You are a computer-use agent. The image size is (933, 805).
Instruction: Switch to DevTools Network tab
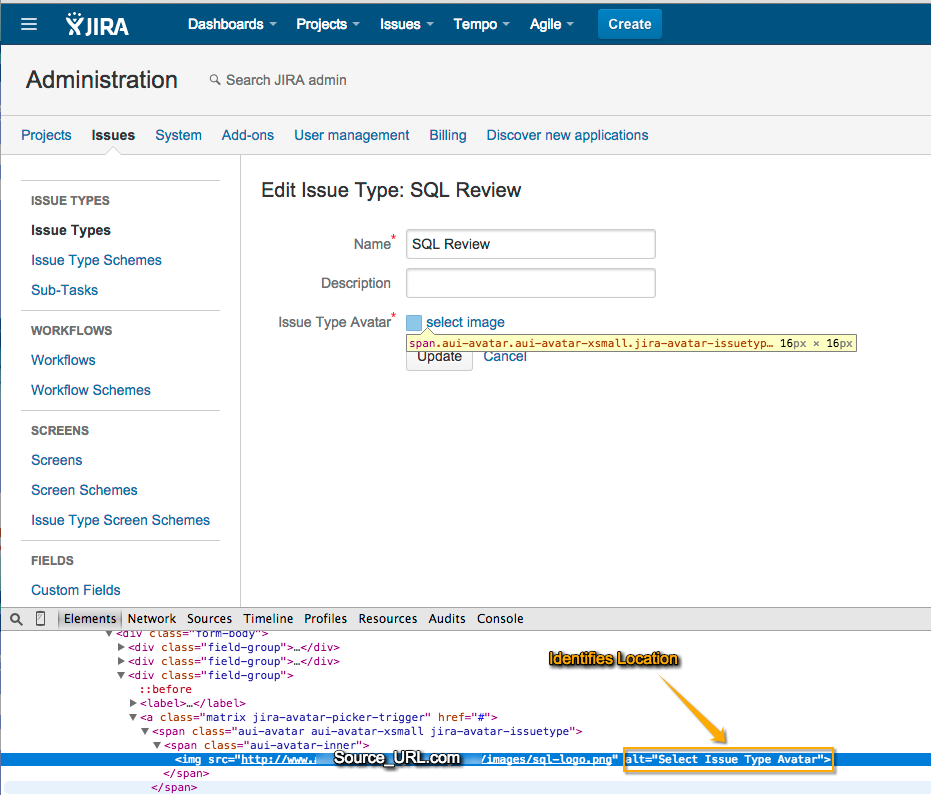(x=152, y=619)
